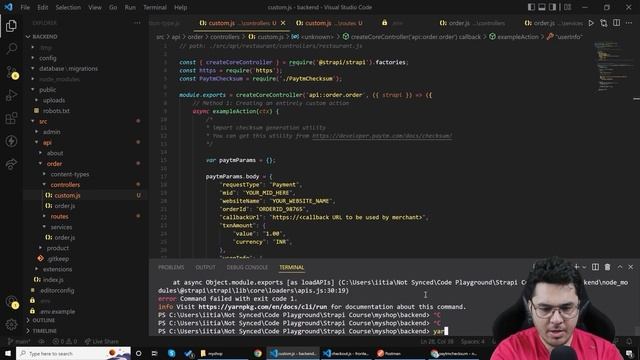This screenshot has height=360, width=640.
Task: Open the Terminal menu
Action: pyautogui.click(x=155, y=7)
